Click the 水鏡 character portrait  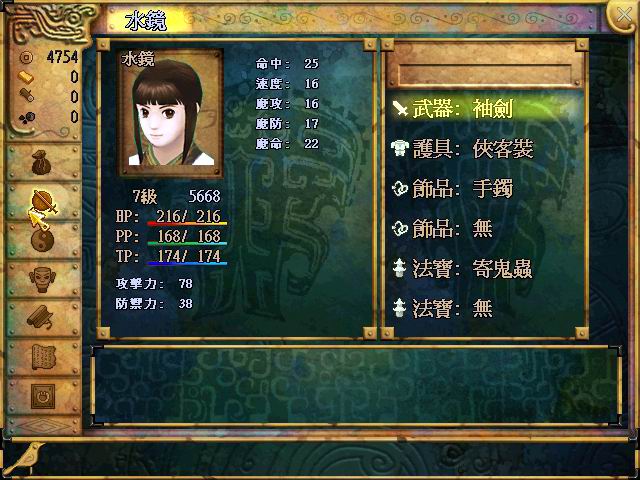tap(171, 113)
